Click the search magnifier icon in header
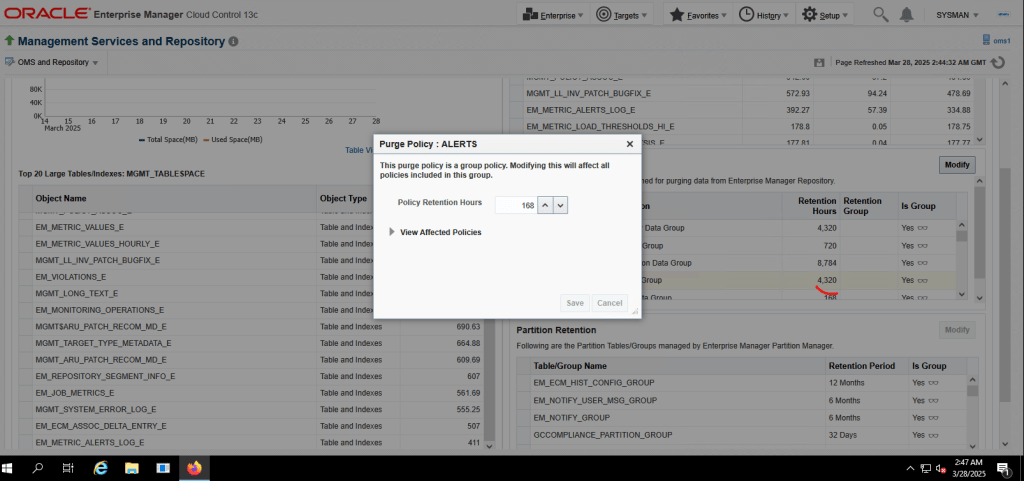Image resolution: width=1024 pixels, height=481 pixels. (880, 15)
